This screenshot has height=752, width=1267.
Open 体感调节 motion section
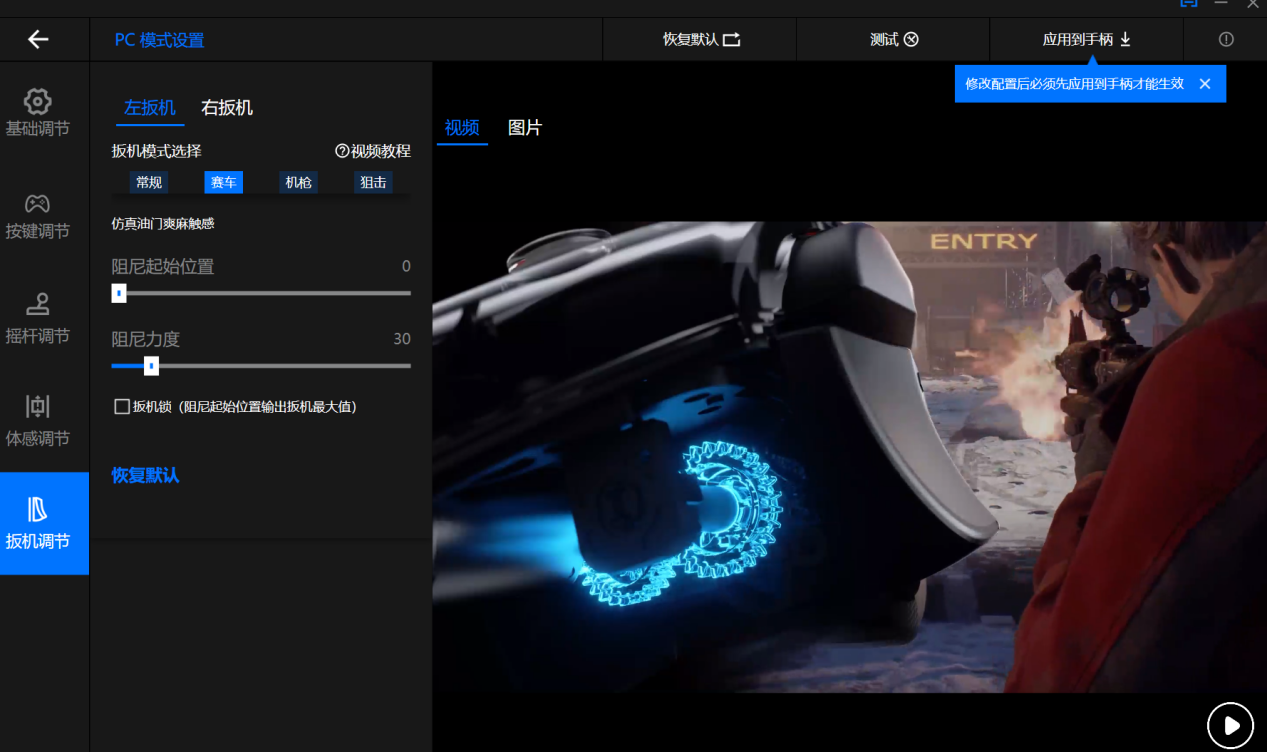coord(38,421)
